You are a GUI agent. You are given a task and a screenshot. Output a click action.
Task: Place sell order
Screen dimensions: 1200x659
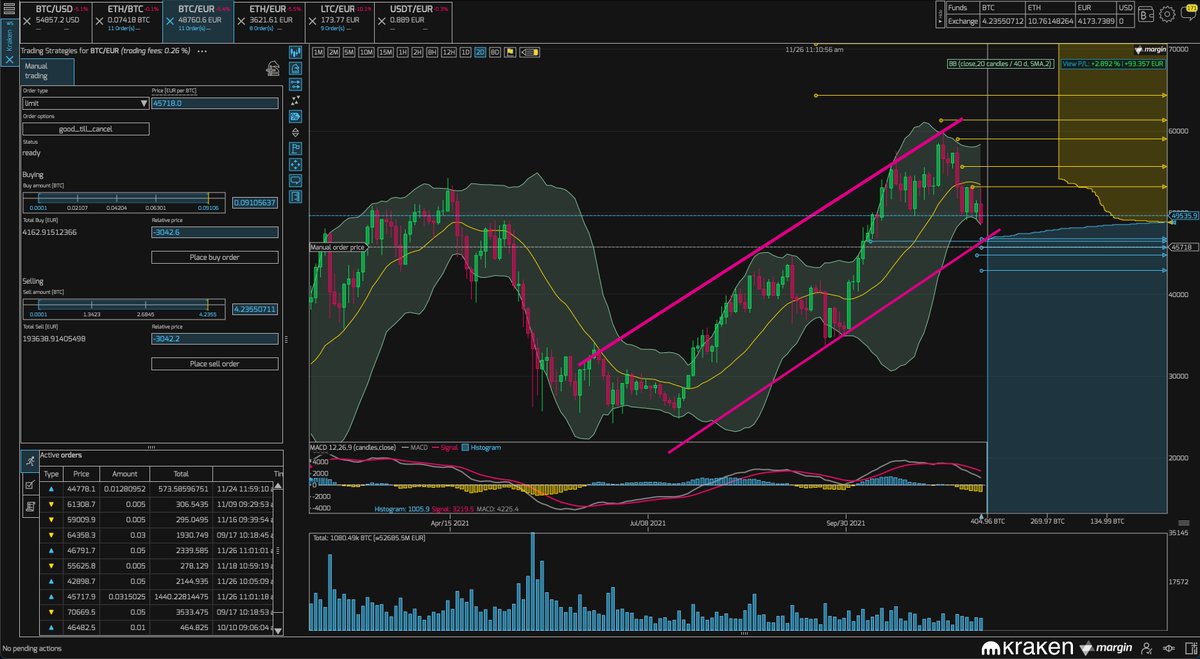pos(214,364)
